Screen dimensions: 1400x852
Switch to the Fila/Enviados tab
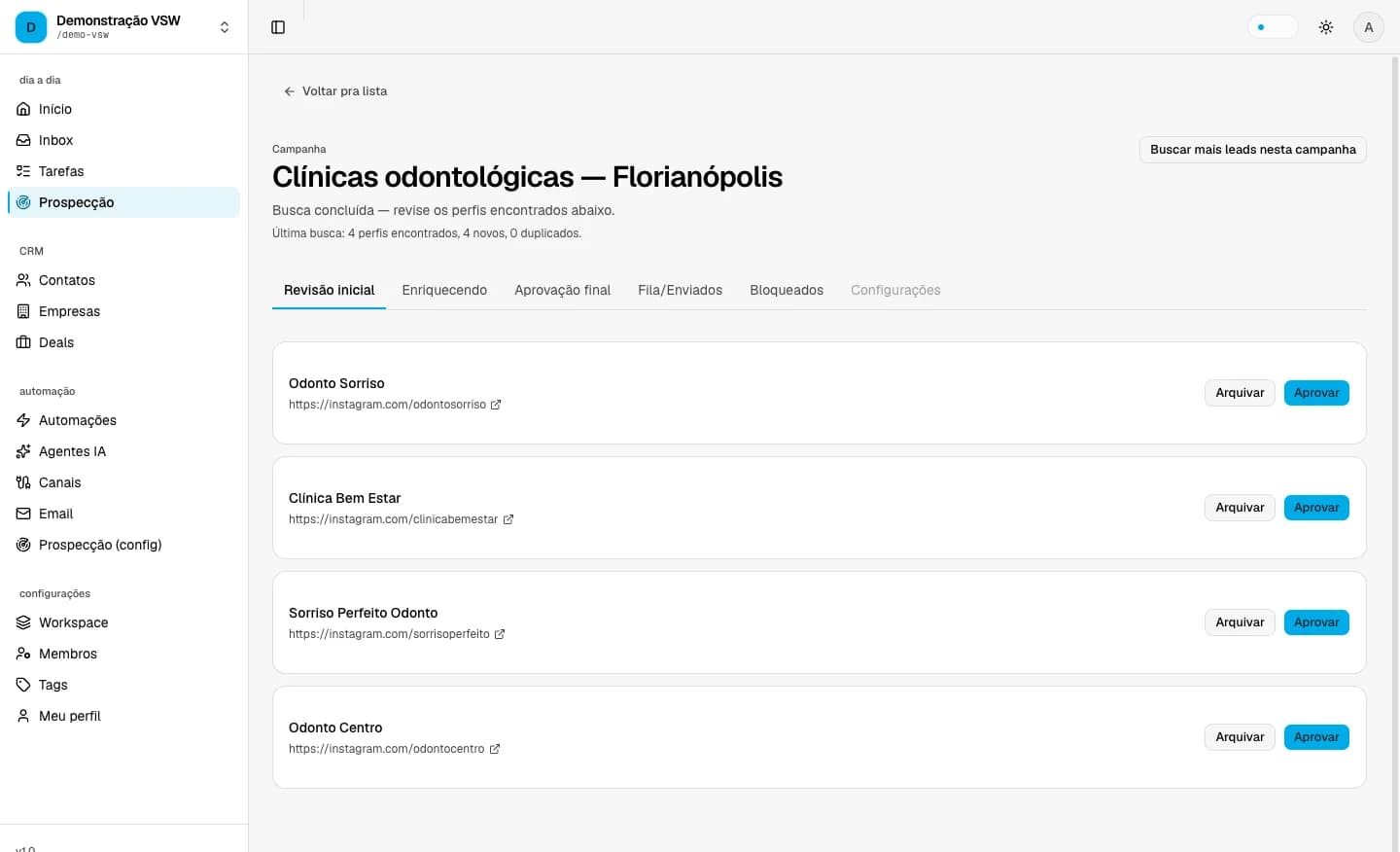tap(680, 290)
